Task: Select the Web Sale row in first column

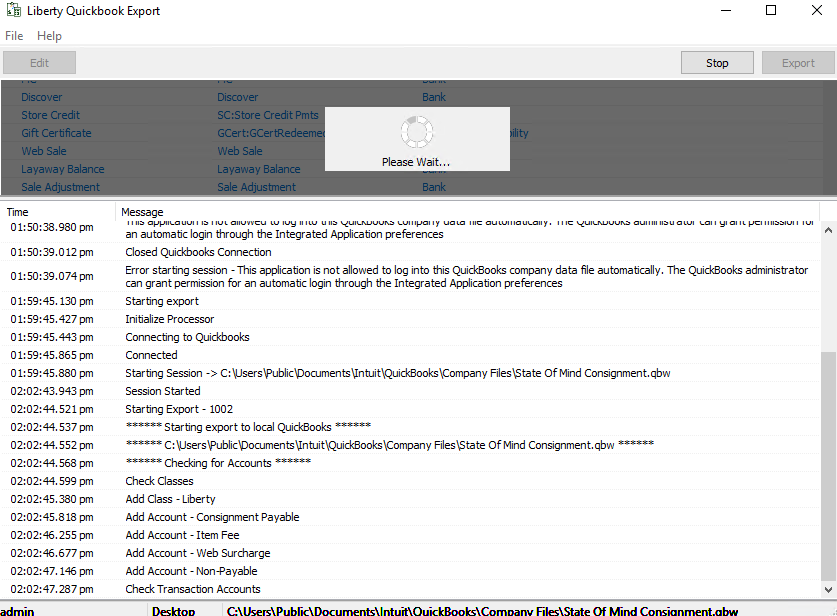Action: click(44, 151)
